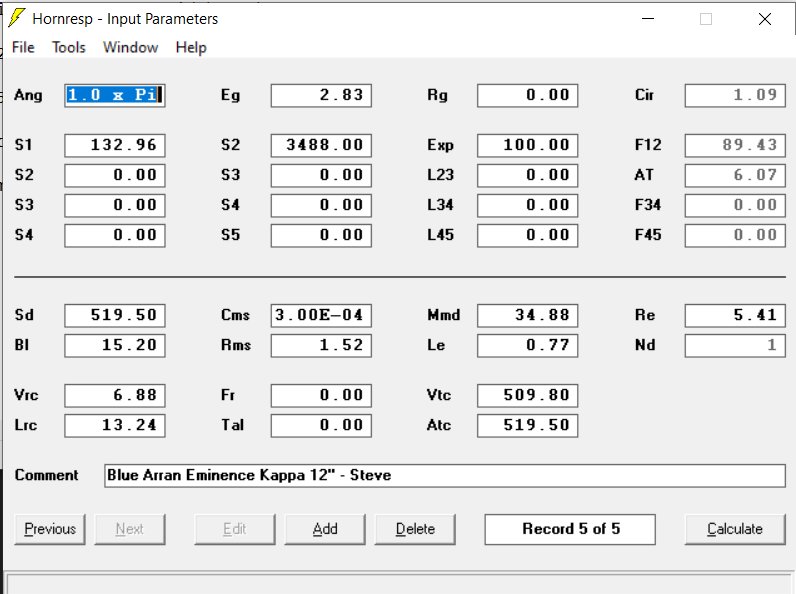The image size is (796, 594).
Task: Click the F45 value field
Action: pos(735,235)
